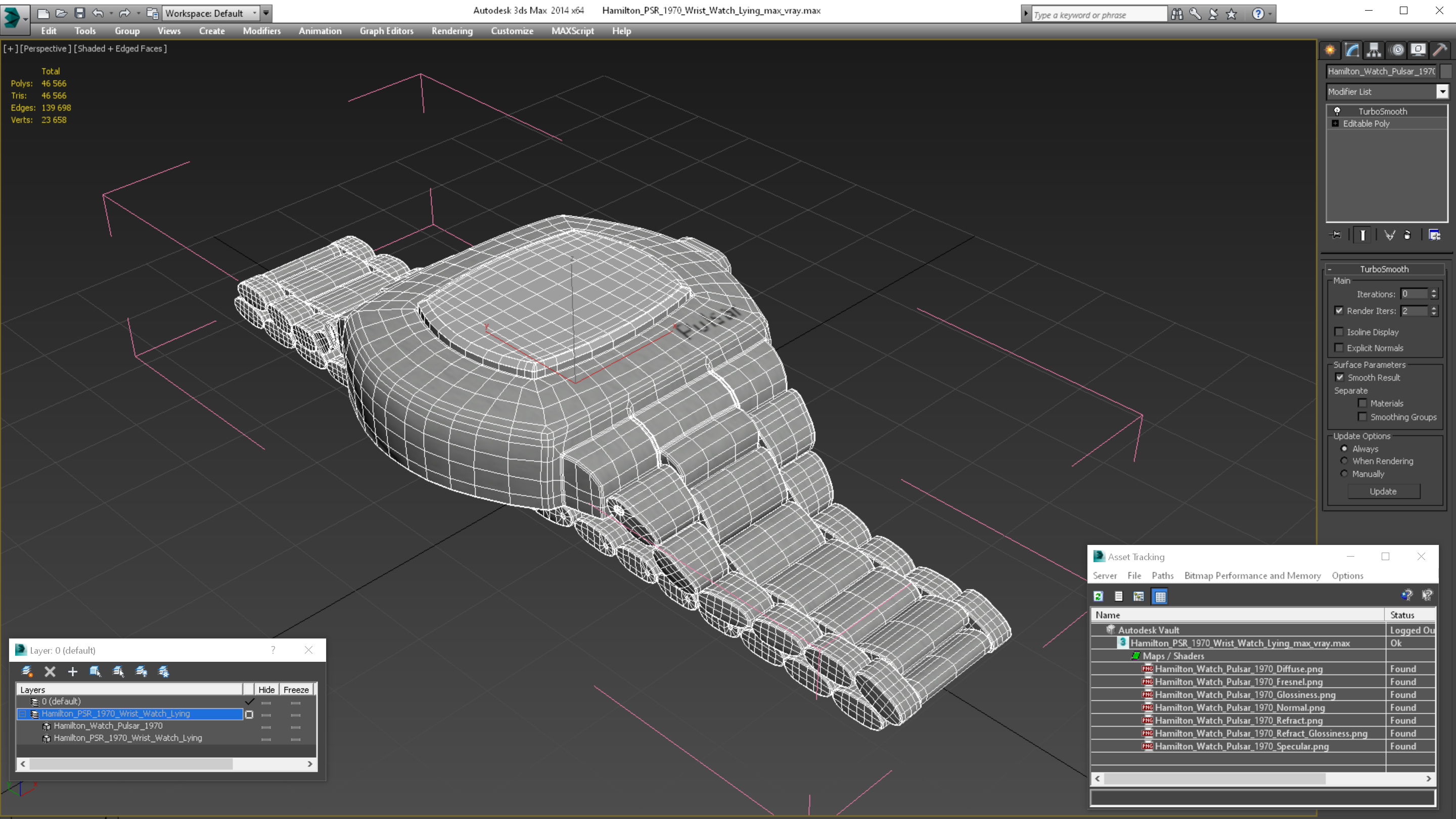Click Select Highlighted Objects and Layers icon
The image size is (1456, 819).
(x=95, y=671)
